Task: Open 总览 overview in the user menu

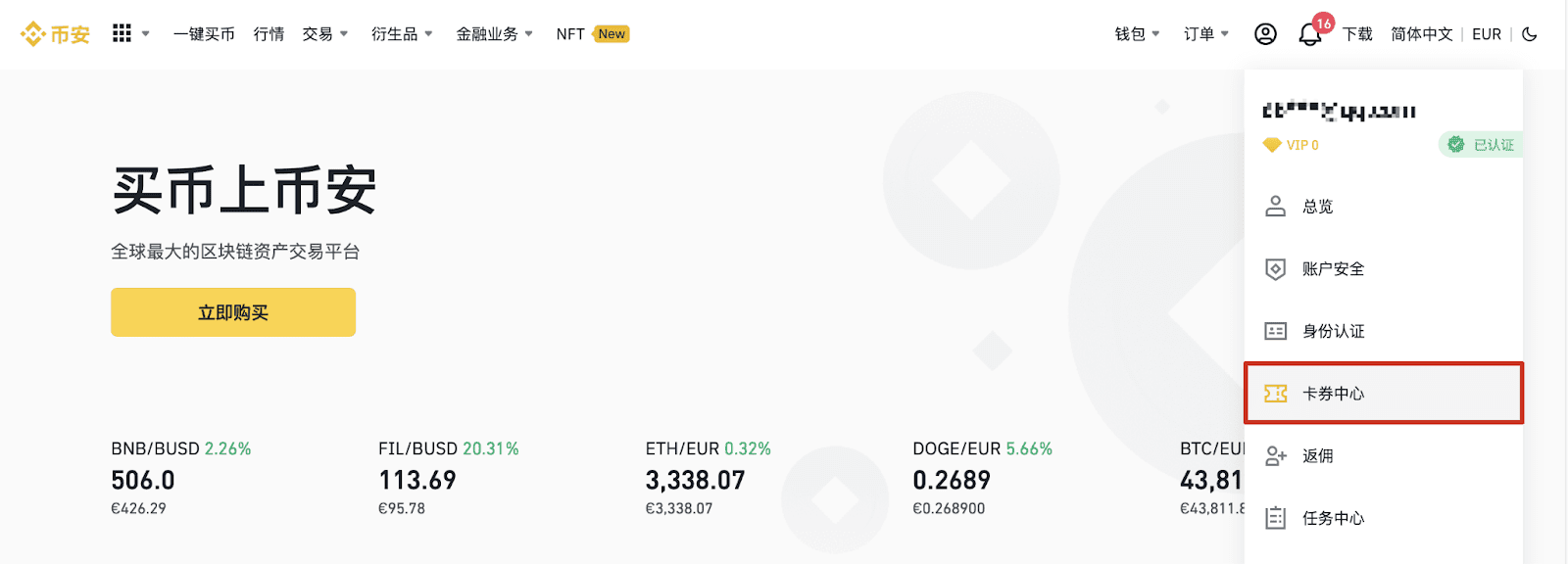Action: 1384,207
